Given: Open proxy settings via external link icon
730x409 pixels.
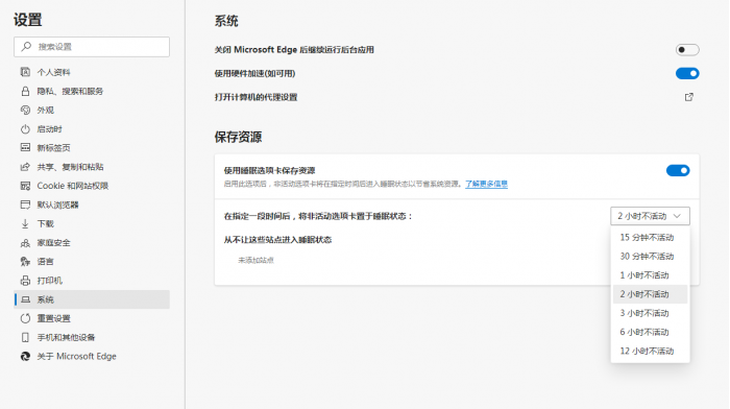Looking at the screenshot, I should point(688,97).
